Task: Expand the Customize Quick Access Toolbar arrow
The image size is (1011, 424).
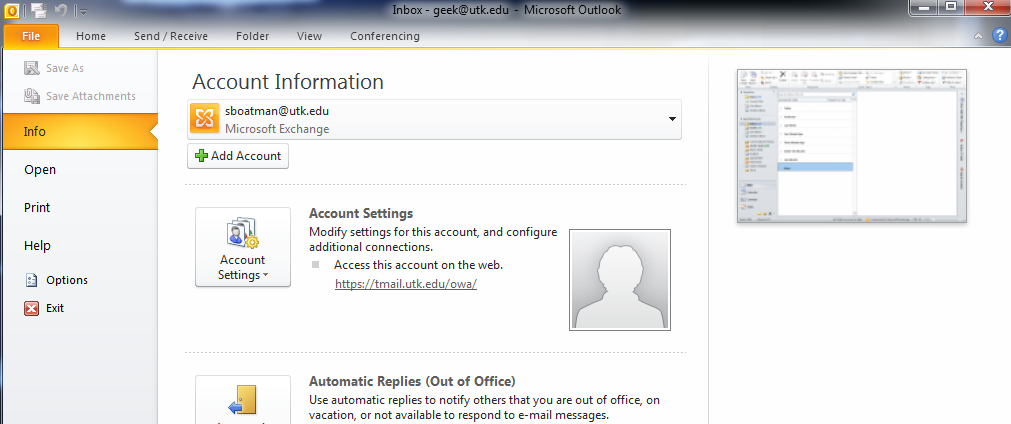Action: click(x=82, y=11)
